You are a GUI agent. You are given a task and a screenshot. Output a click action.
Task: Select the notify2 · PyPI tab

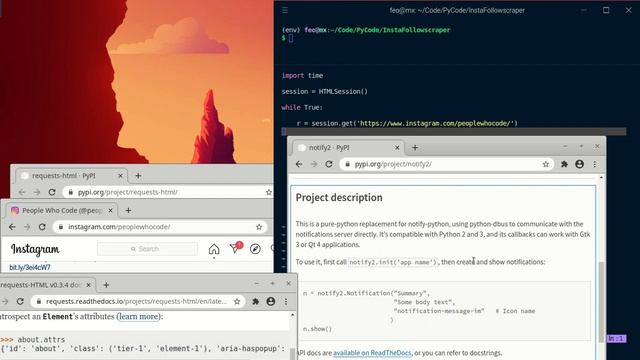[x=348, y=148]
